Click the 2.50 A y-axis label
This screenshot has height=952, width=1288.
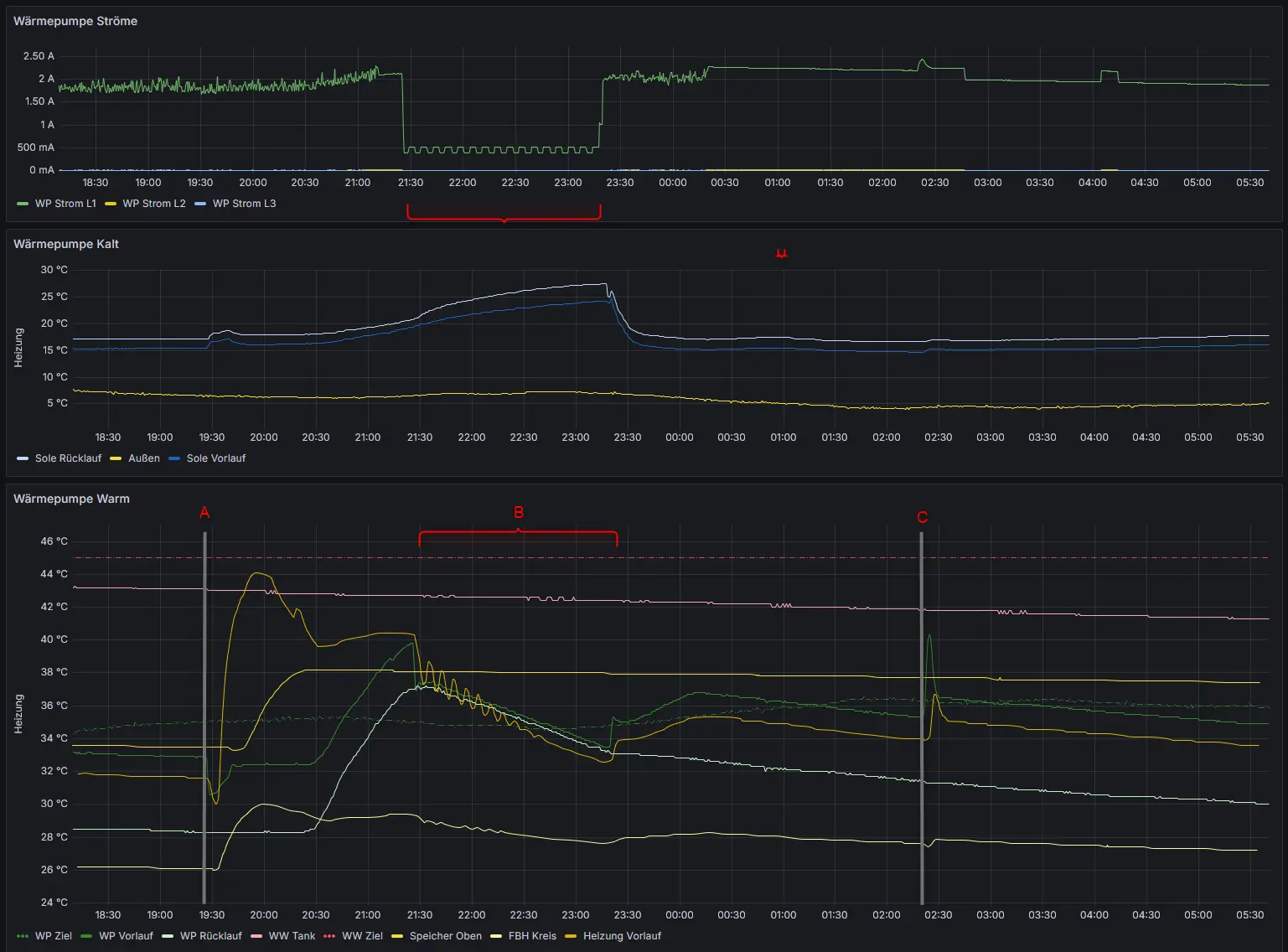click(x=39, y=56)
